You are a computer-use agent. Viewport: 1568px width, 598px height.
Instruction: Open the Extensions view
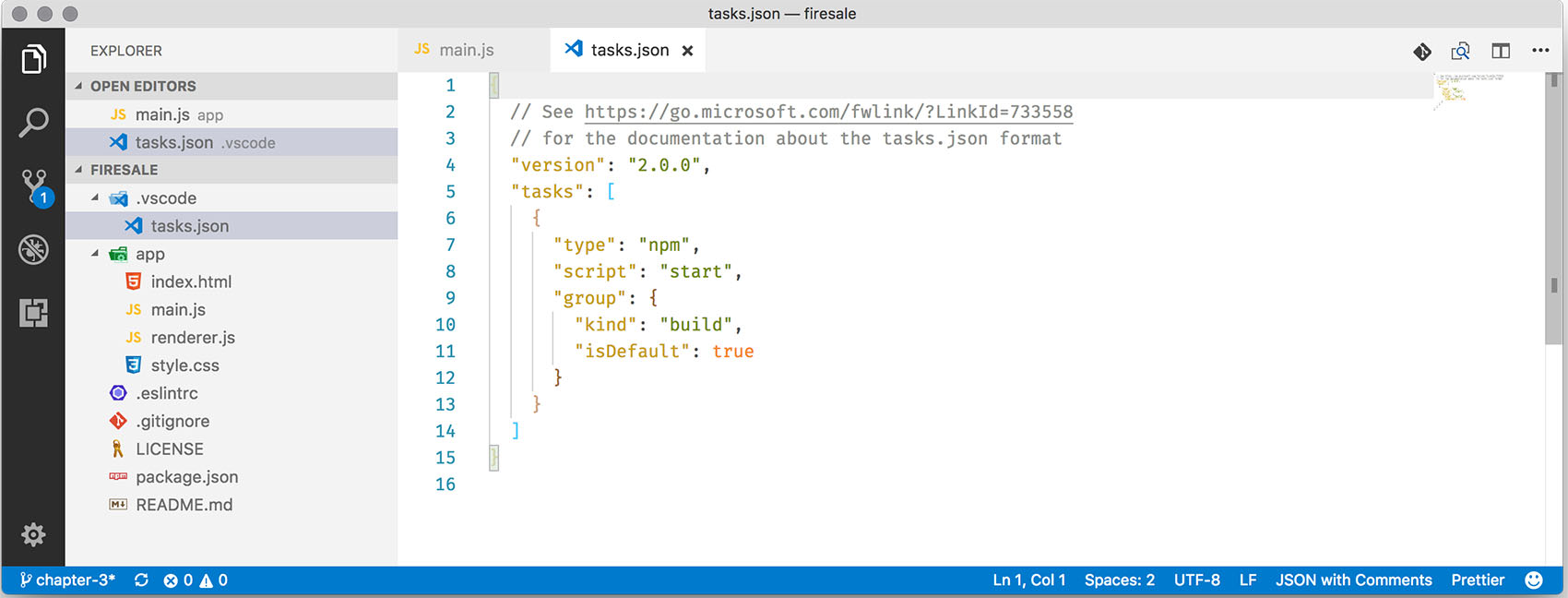33,313
